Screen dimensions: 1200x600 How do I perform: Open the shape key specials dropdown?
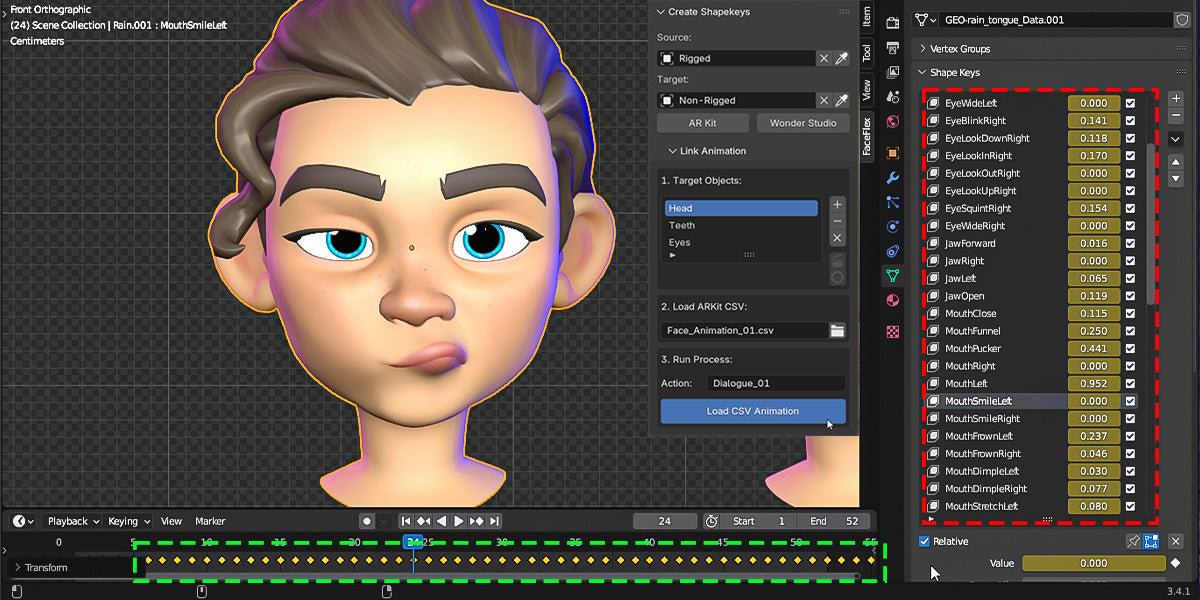pos(1176,139)
